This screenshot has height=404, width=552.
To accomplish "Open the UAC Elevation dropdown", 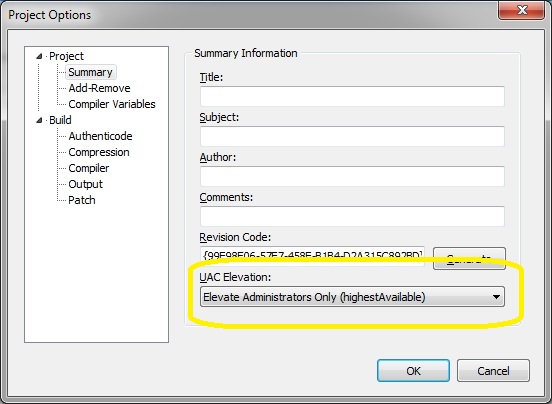I will coord(352,297).
